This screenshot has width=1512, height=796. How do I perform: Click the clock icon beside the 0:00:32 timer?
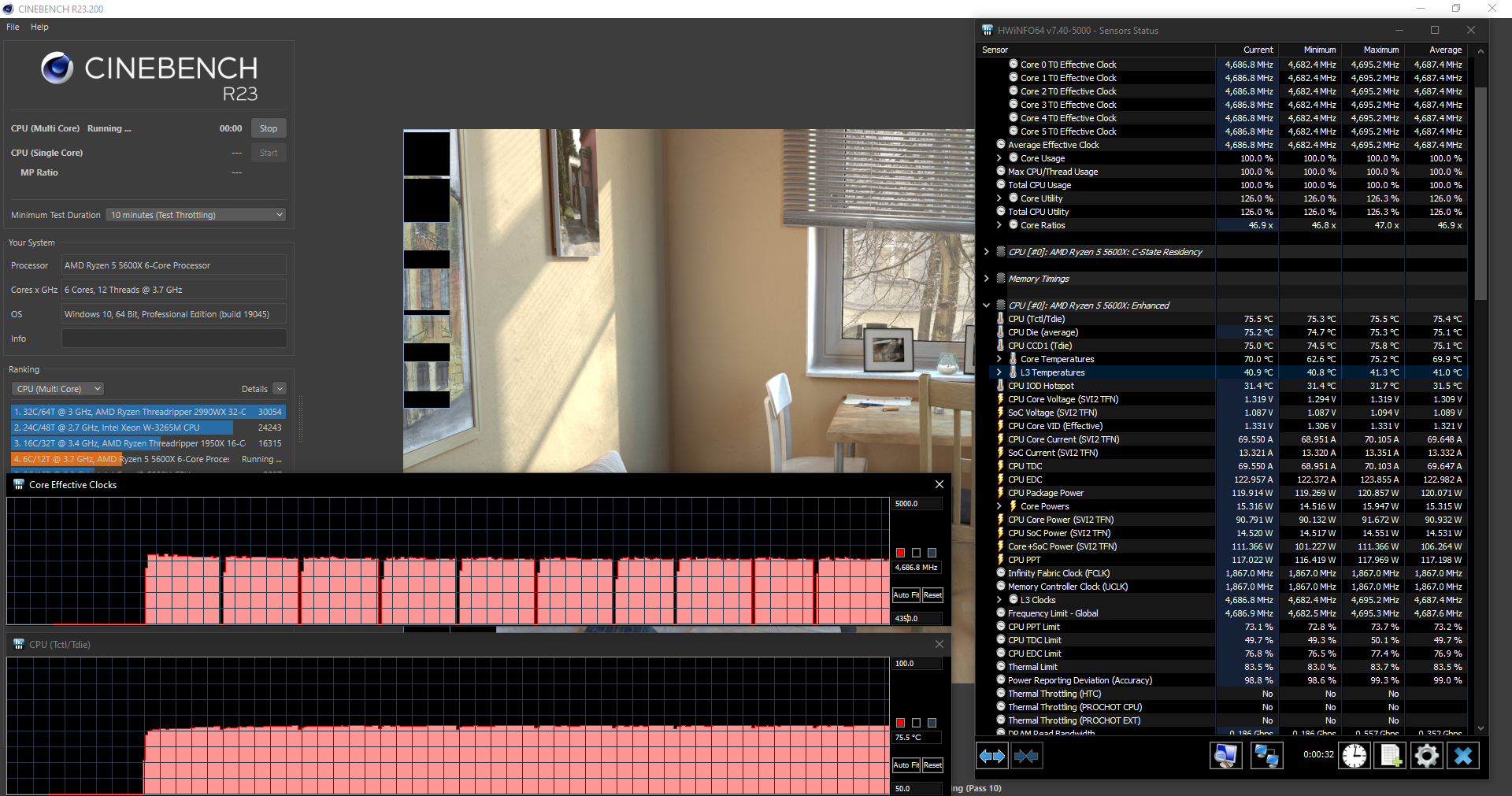(1354, 756)
